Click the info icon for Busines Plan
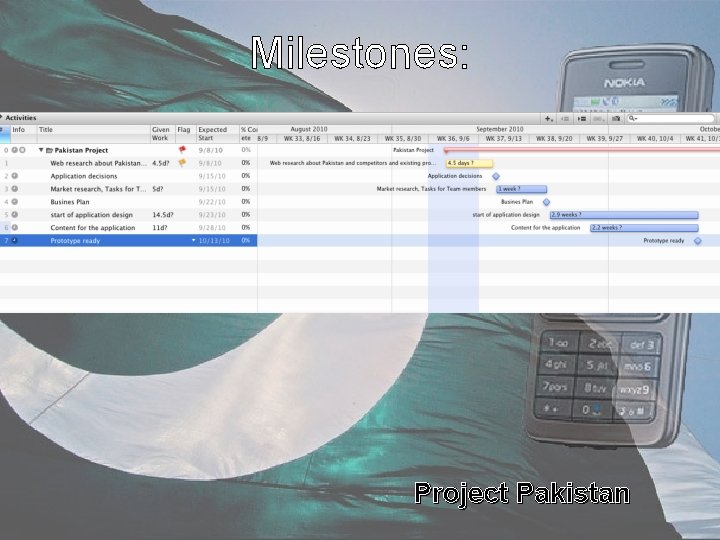This screenshot has height=540, width=720. pyautogui.click(x=15, y=202)
